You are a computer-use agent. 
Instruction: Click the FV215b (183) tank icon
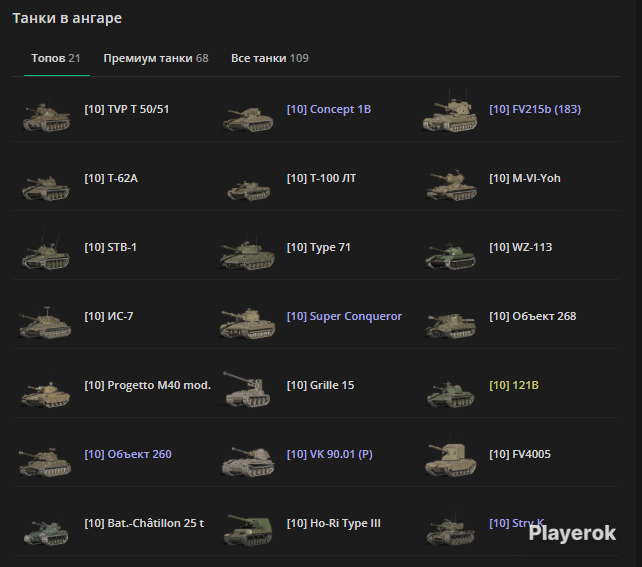pos(450,111)
